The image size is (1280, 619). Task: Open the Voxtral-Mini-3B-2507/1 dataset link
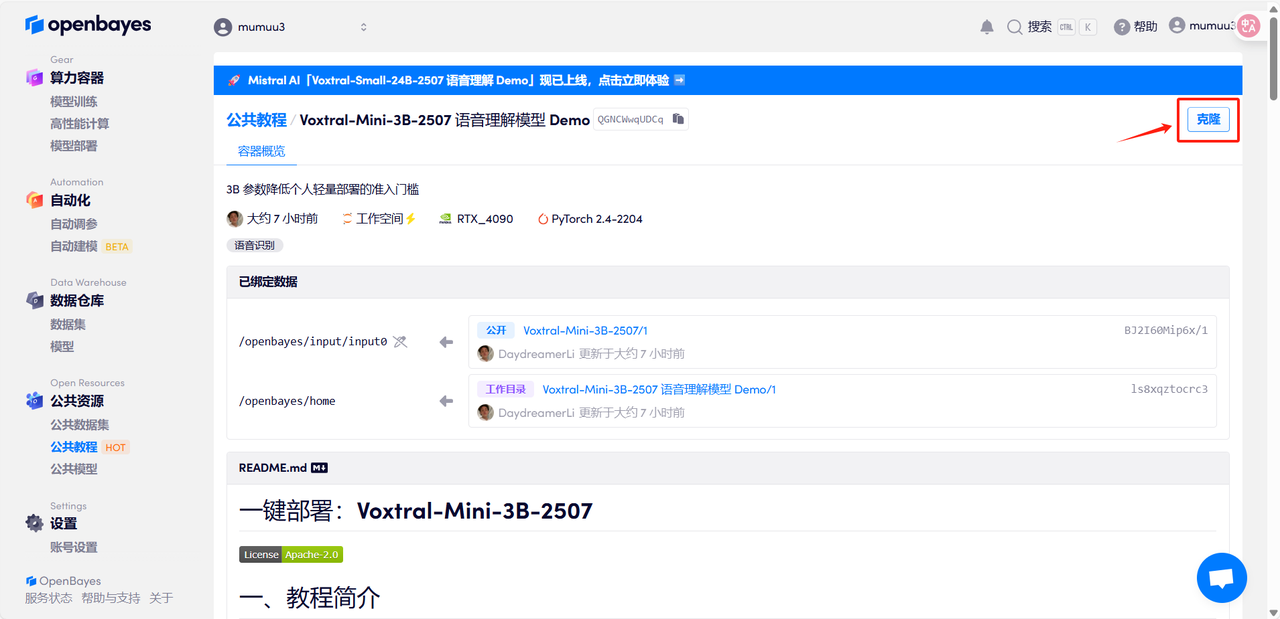585,331
